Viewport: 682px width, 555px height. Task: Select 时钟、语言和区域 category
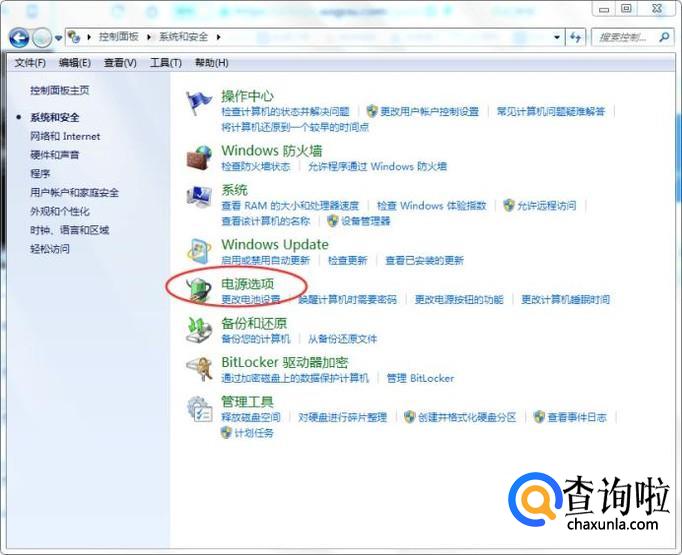70,230
